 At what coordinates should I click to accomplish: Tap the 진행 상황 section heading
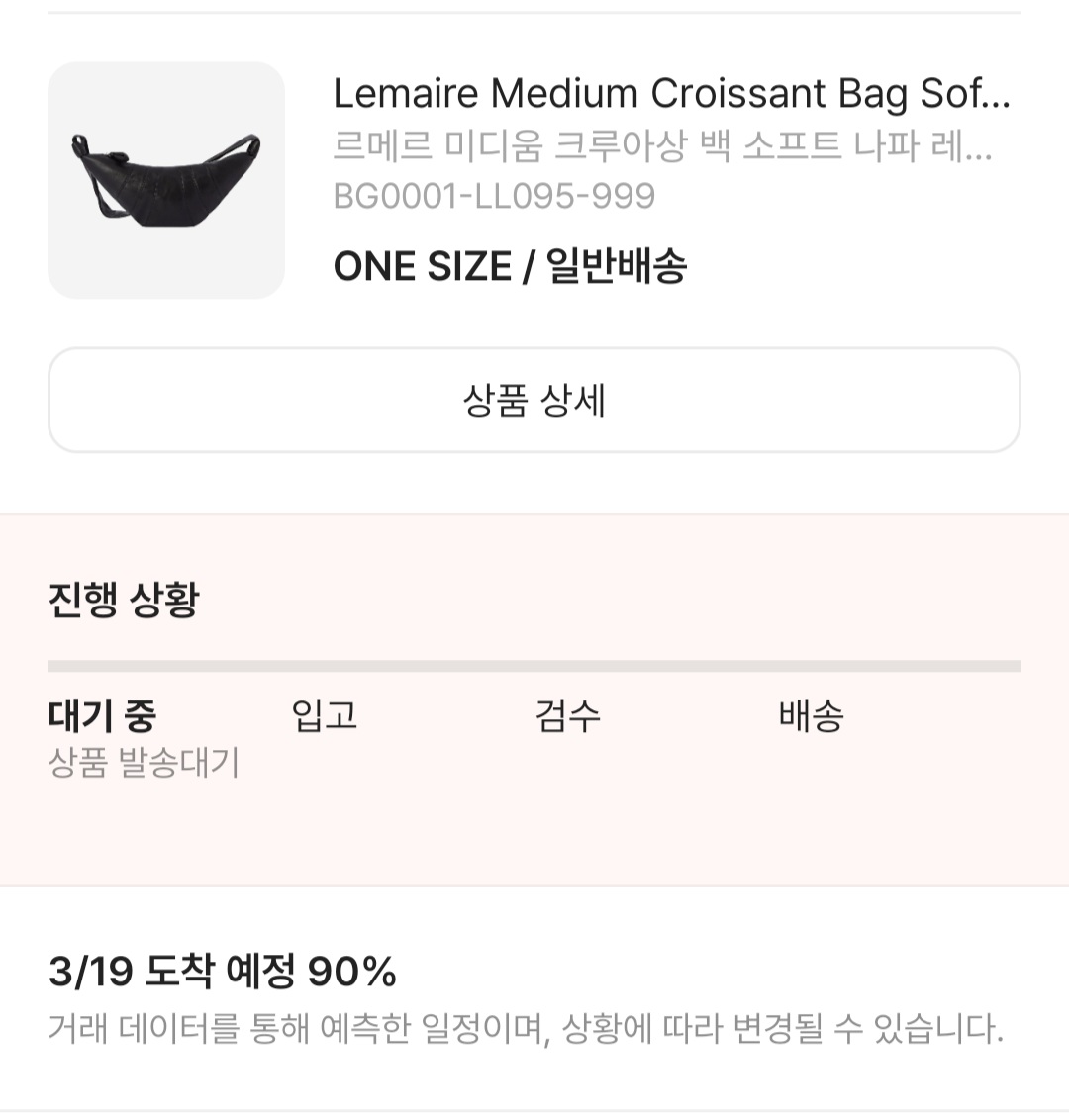point(124,600)
